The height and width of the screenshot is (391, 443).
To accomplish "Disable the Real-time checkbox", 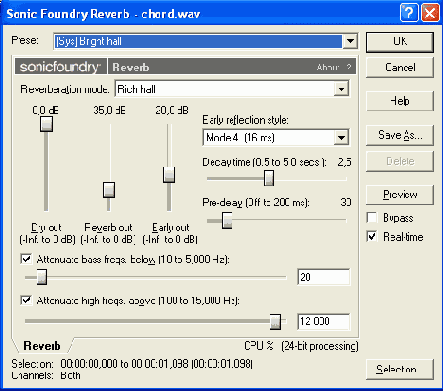I will 372,237.
